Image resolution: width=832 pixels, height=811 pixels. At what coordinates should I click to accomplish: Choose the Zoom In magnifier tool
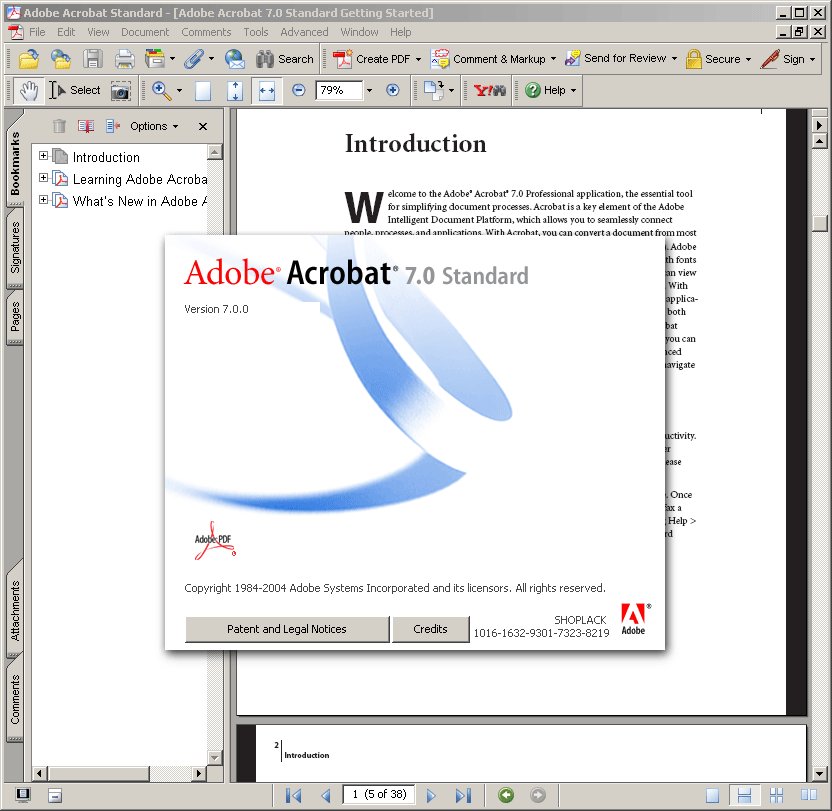pos(161,91)
